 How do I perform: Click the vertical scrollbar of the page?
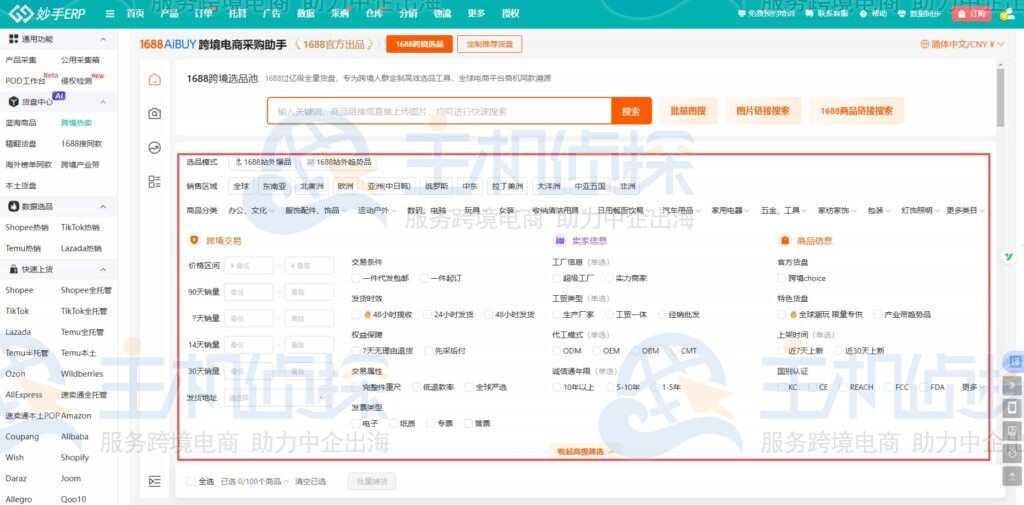pos(1000,98)
